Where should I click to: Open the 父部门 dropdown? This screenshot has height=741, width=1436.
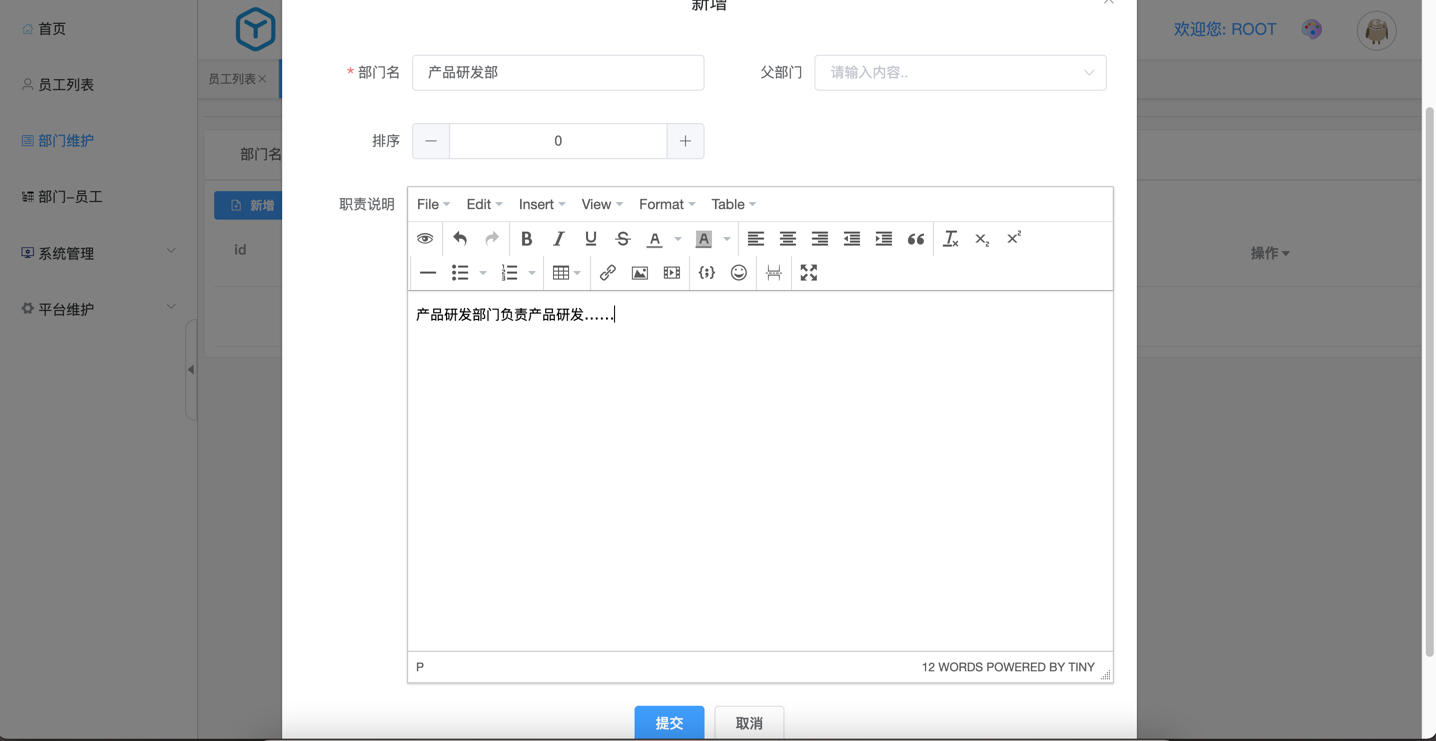point(960,73)
